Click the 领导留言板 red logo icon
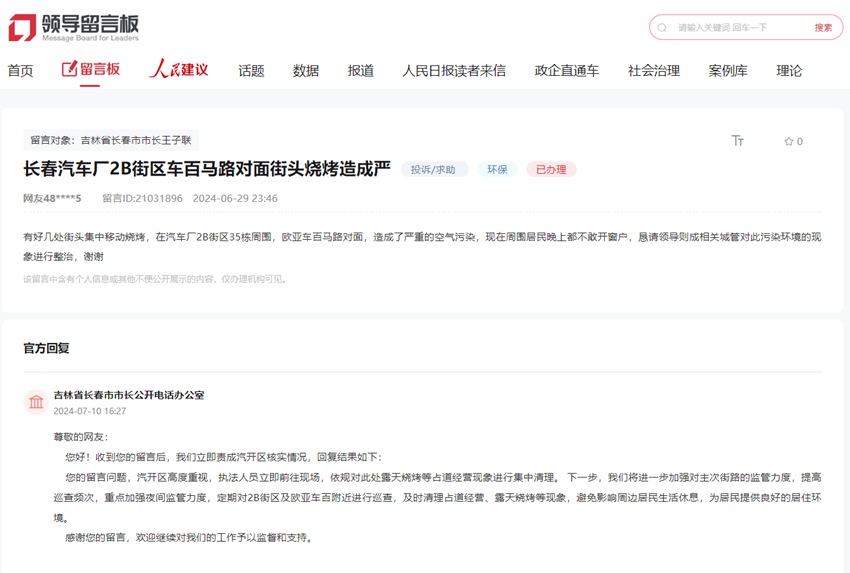Viewport: 850px width, 573px height. click(x=22, y=27)
